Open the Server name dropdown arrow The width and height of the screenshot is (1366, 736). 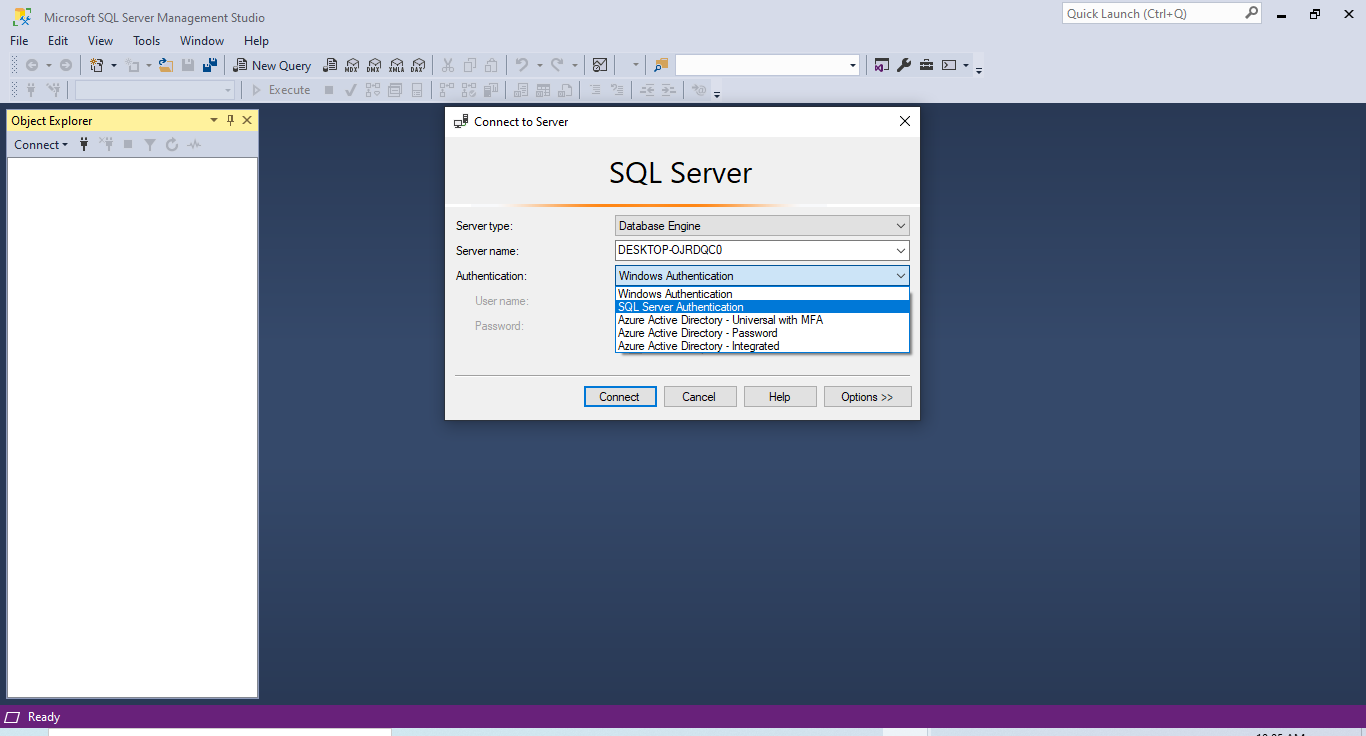901,251
